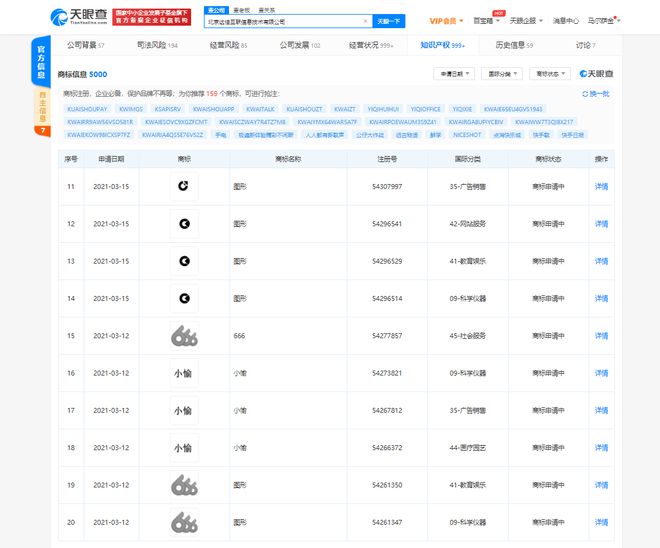660x548 pixels.
Task: Select the 查老板 search tab
Action: 242,10
